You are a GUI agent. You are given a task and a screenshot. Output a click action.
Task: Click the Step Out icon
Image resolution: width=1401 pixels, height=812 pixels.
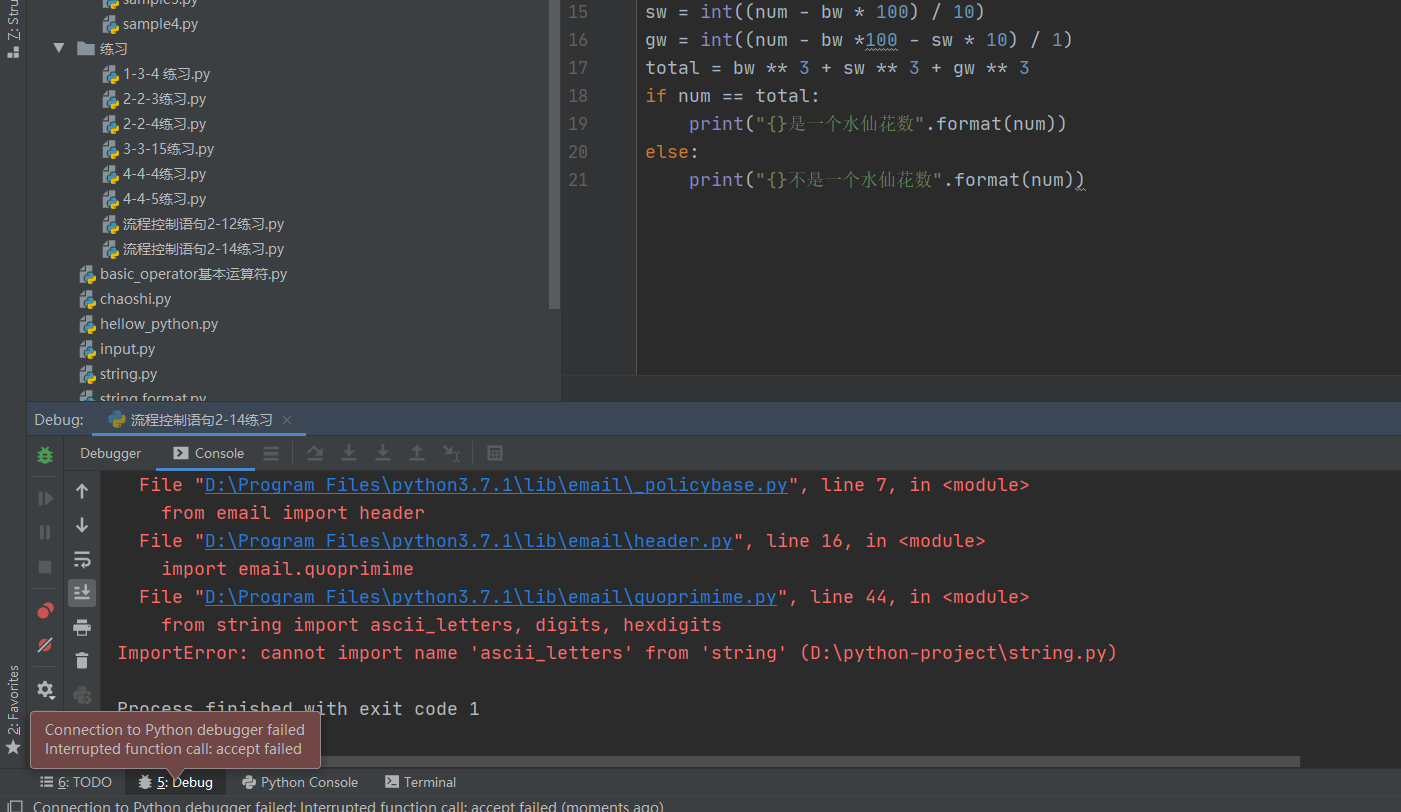[417, 453]
